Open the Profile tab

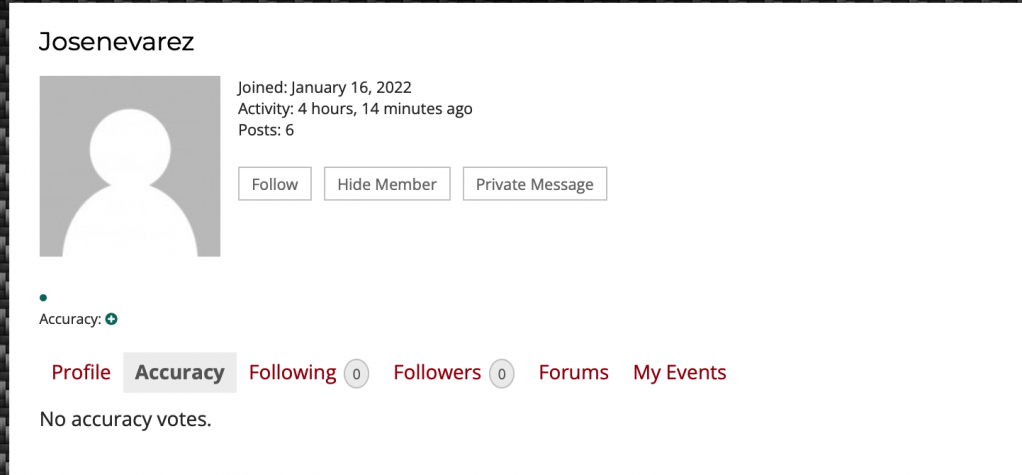point(81,373)
